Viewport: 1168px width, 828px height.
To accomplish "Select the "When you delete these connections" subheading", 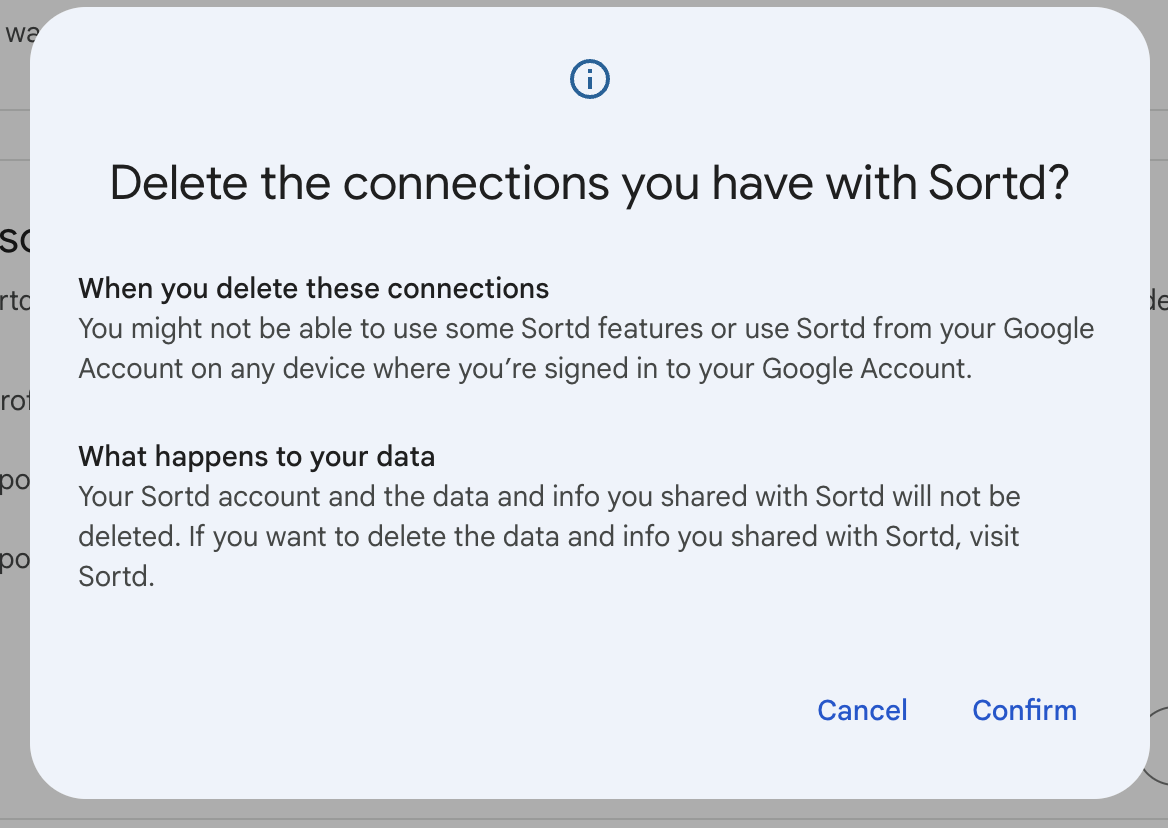I will 313,289.
